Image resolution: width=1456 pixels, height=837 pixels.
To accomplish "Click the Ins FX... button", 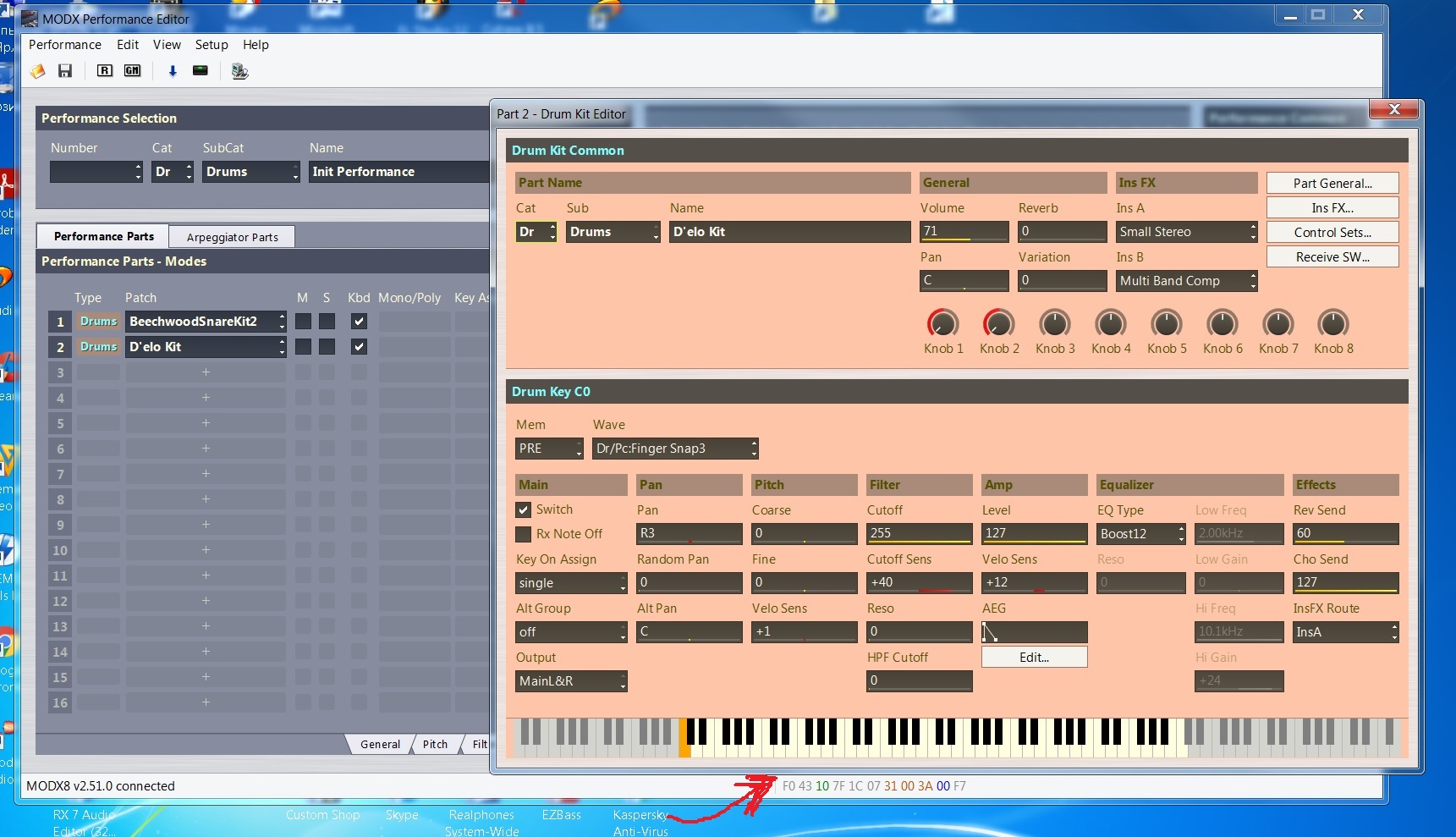I will coord(1332,208).
